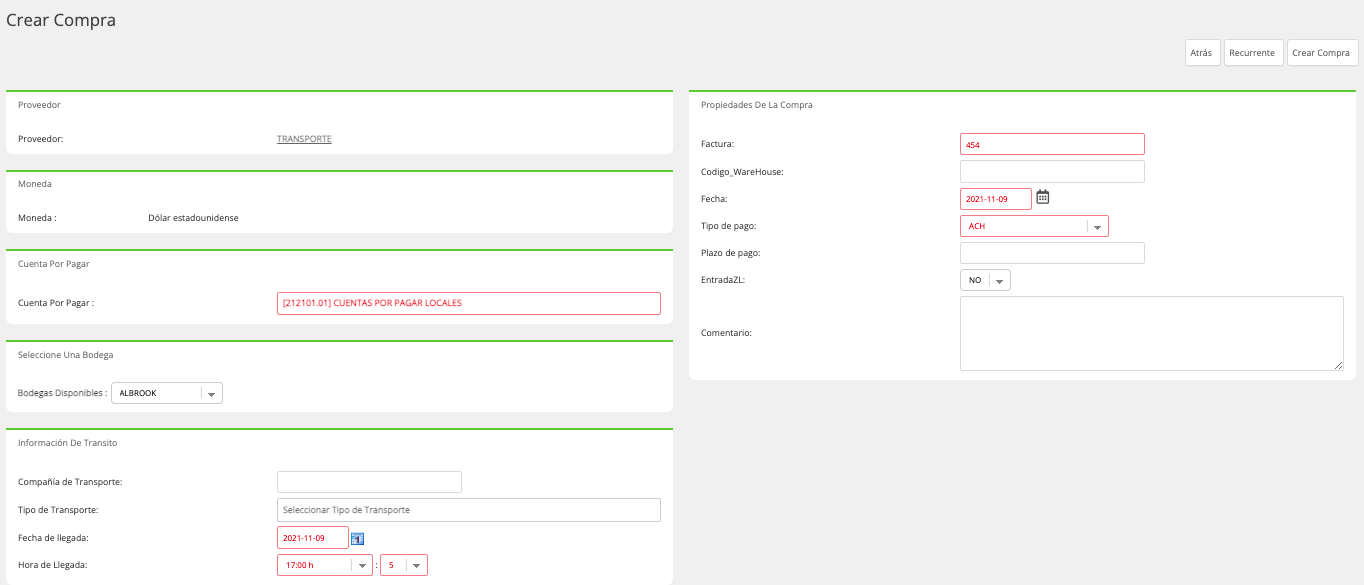1364x585 pixels.
Task: Submit with the Crear Compra button
Action: click(1321, 53)
